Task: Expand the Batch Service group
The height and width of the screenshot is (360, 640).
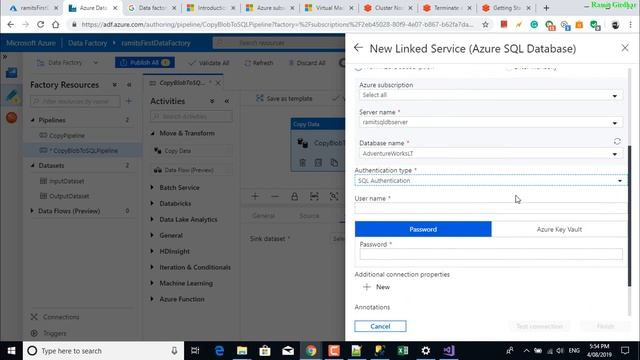Action: (x=152, y=187)
